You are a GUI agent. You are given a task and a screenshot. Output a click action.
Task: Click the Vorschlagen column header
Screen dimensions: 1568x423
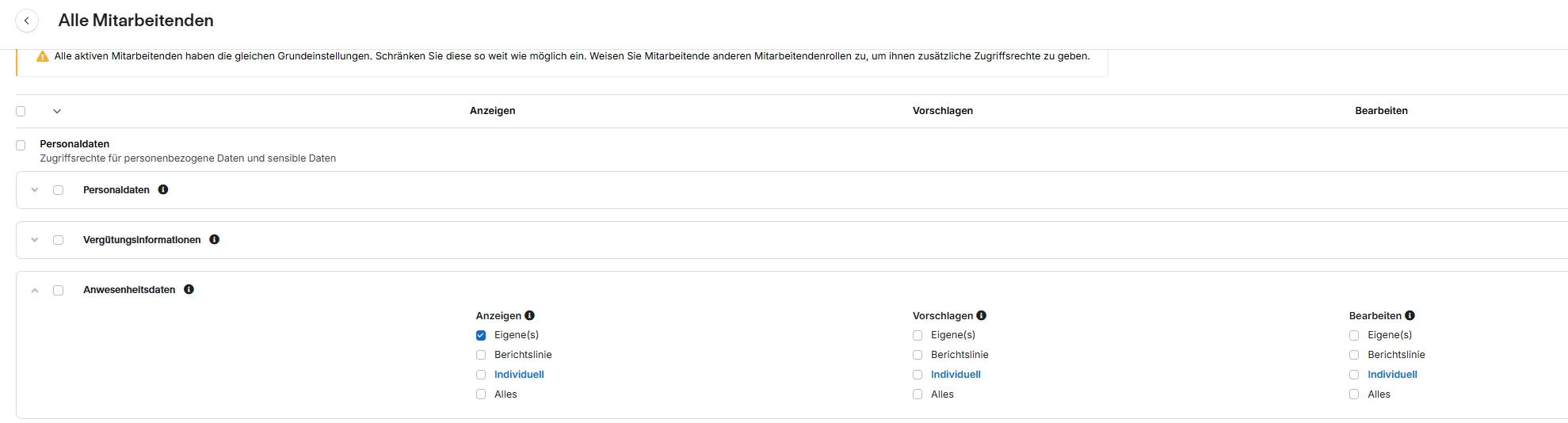943,111
